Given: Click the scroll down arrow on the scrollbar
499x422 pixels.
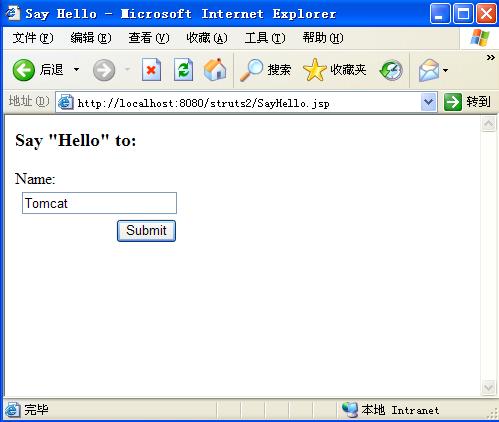Looking at the screenshot, I should click(489, 387).
